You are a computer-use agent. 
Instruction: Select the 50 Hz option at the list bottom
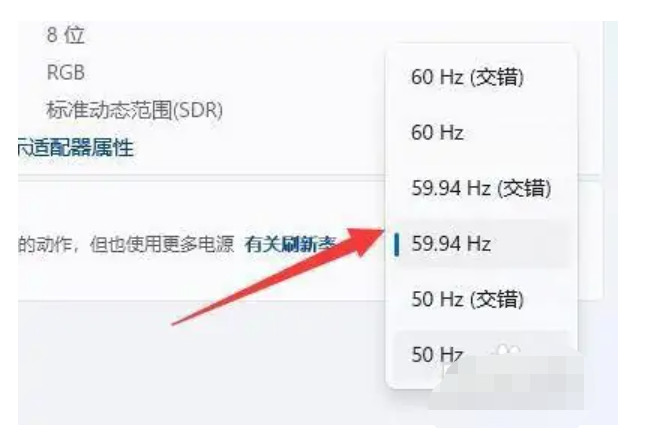(481, 355)
